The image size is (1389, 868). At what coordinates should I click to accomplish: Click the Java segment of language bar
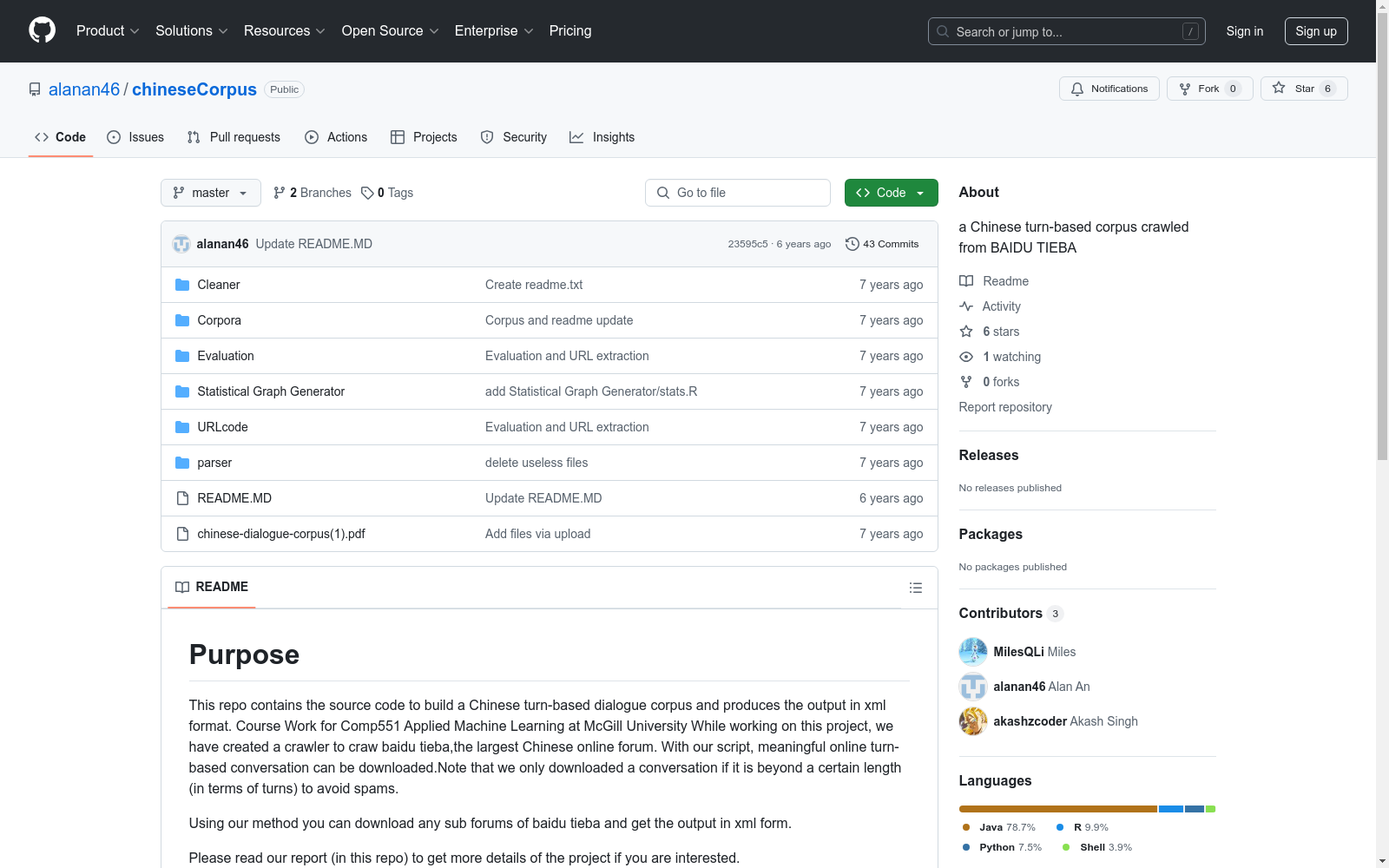pos(1058,809)
